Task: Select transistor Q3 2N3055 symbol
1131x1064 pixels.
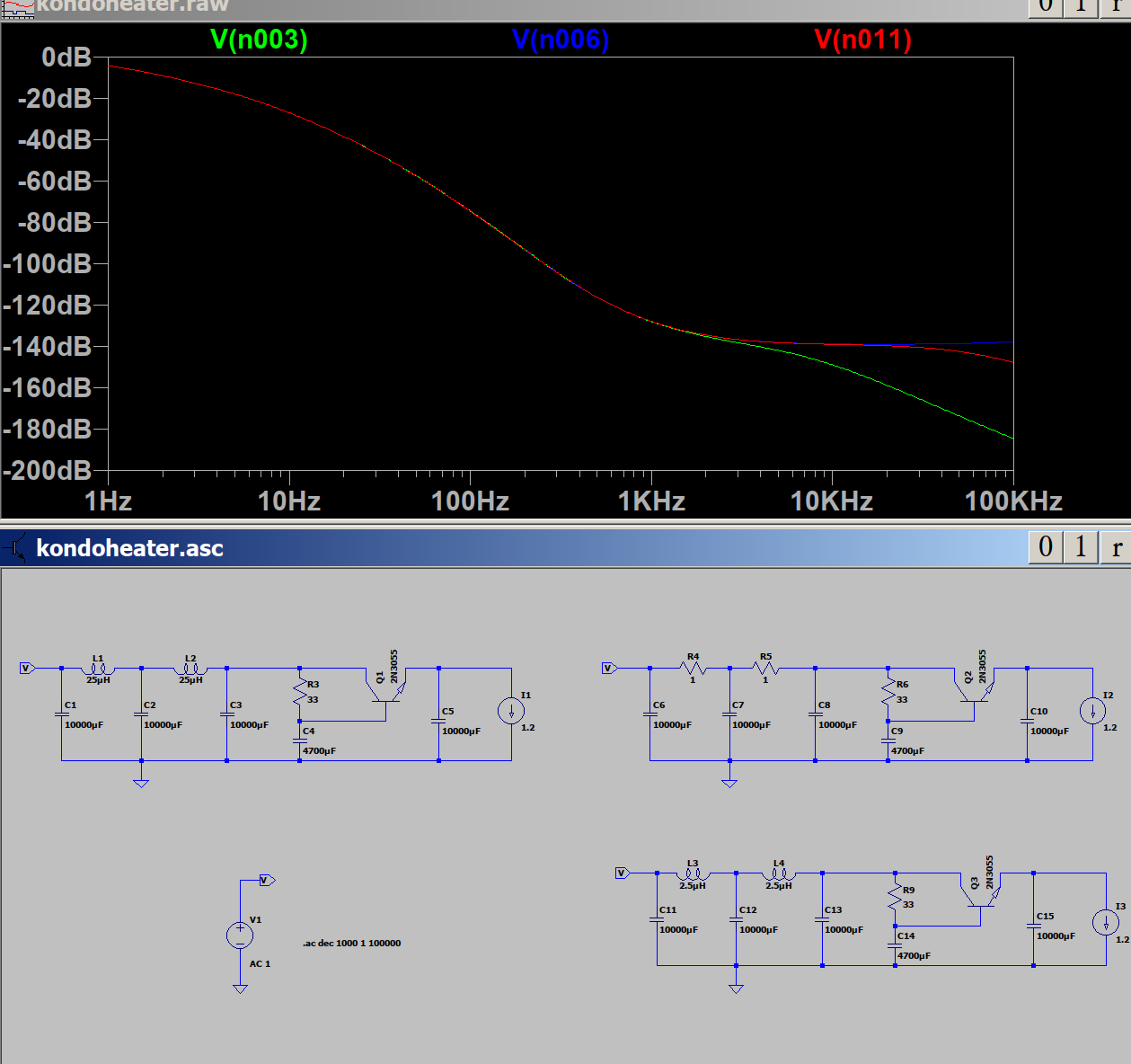Action: pos(981,891)
